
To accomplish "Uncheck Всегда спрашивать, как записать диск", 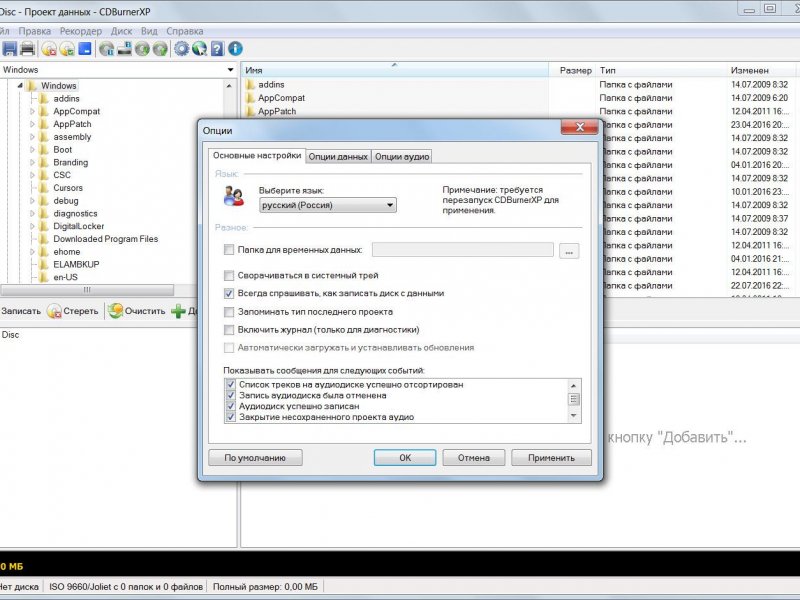I will pyautogui.click(x=229, y=293).
